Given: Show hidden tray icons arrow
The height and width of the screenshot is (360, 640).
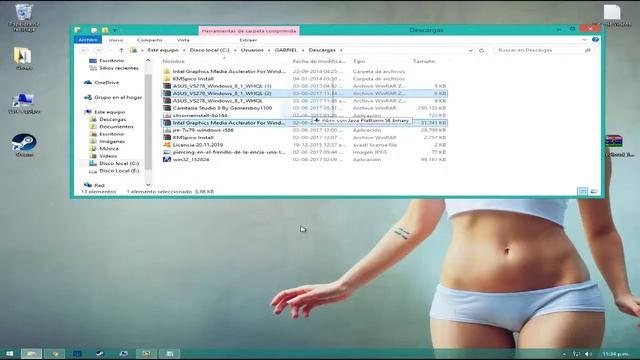Looking at the screenshot, I should tap(564, 354).
